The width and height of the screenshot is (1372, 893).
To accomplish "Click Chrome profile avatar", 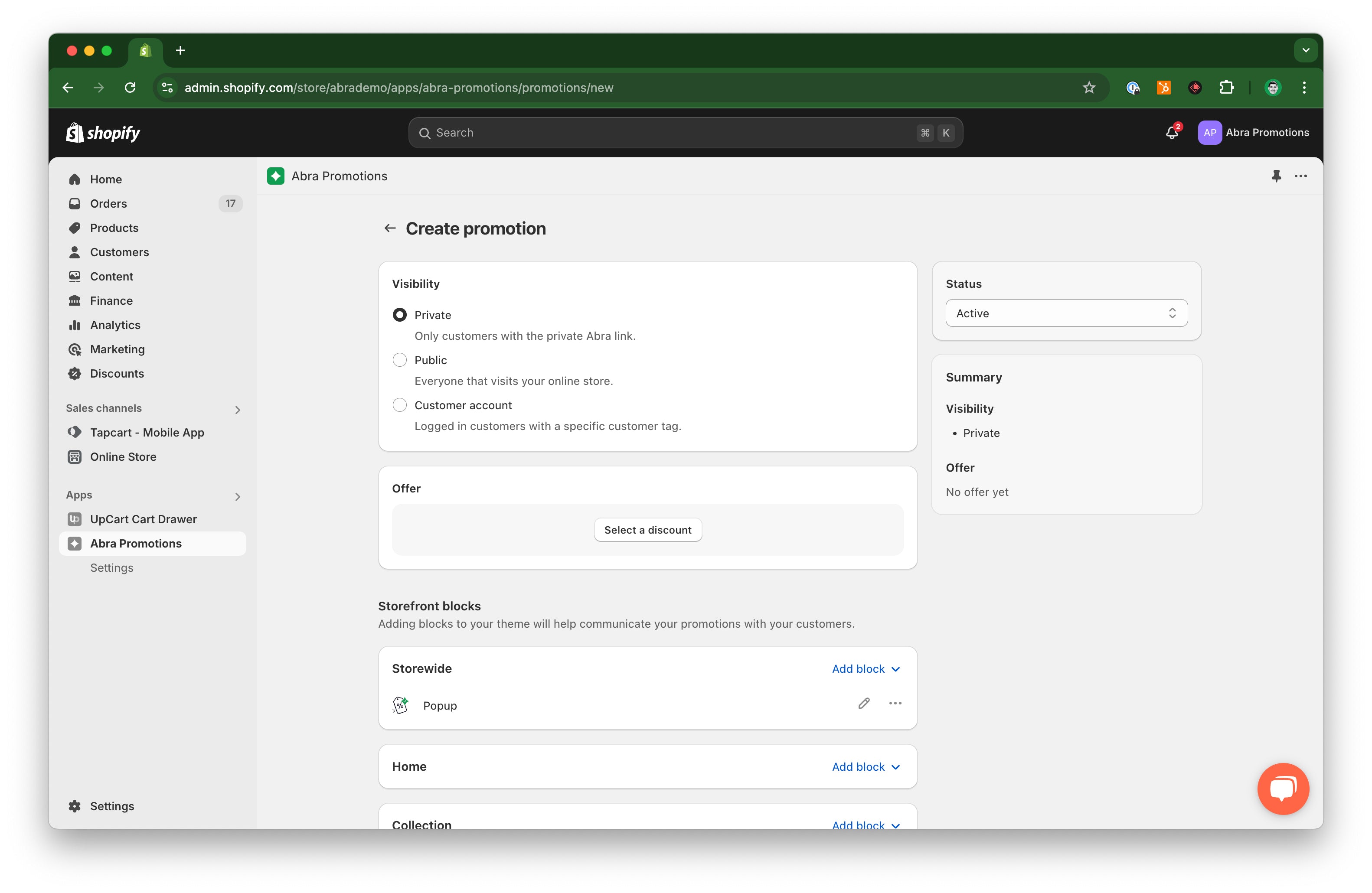I will pos(1273,88).
